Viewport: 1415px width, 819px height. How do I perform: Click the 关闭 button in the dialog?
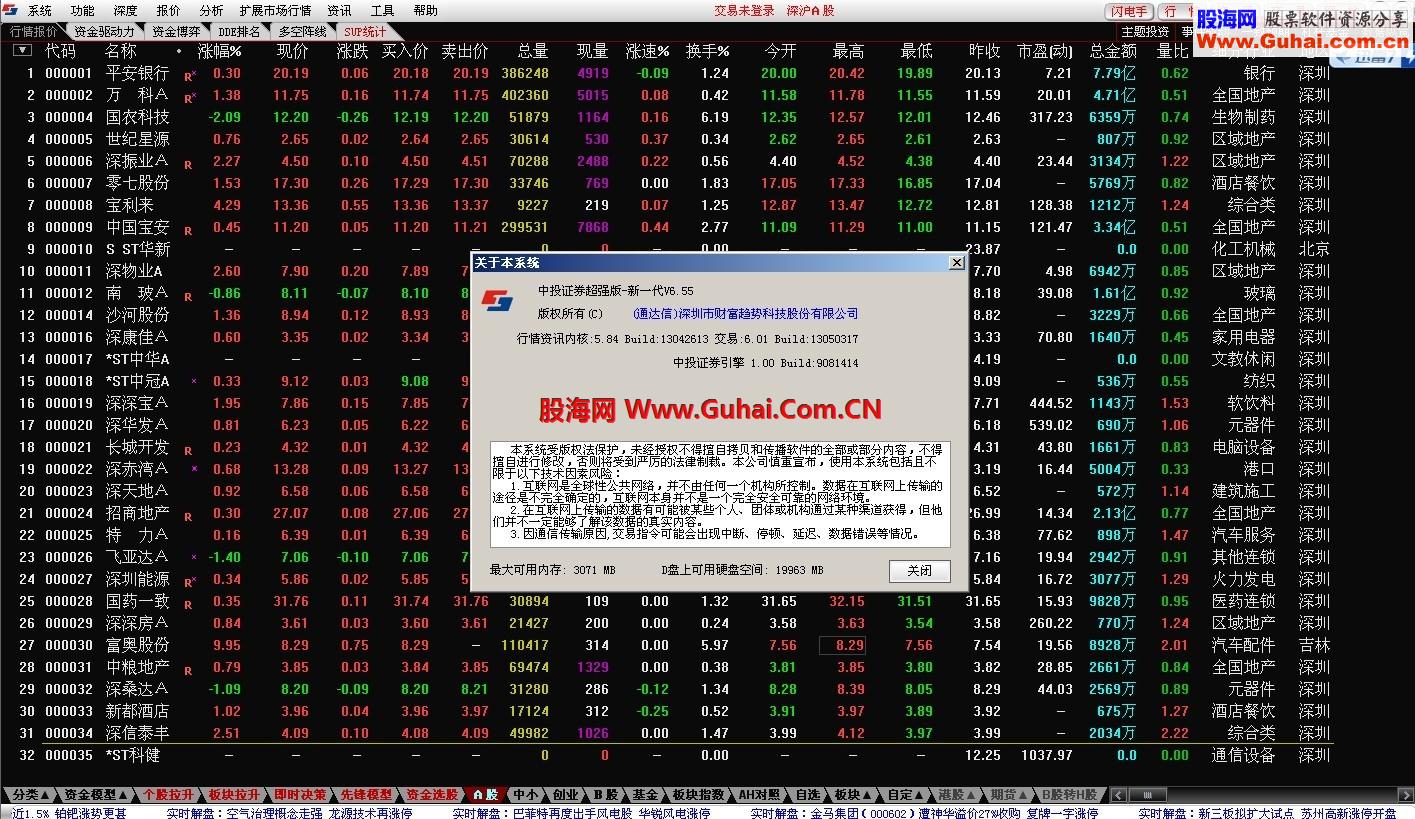click(x=919, y=570)
